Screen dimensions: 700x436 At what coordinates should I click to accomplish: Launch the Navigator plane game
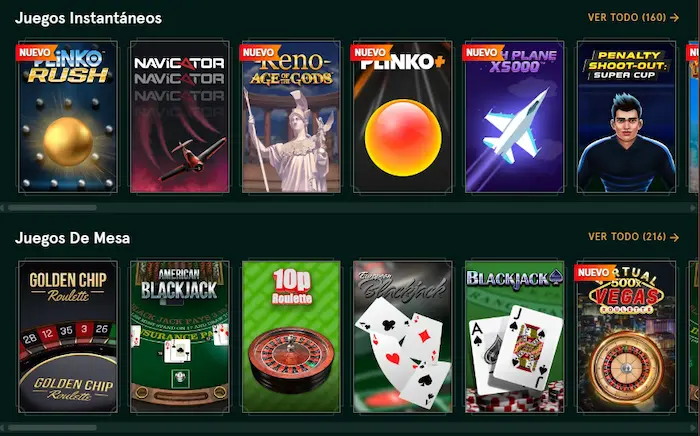tap(179, 117)
